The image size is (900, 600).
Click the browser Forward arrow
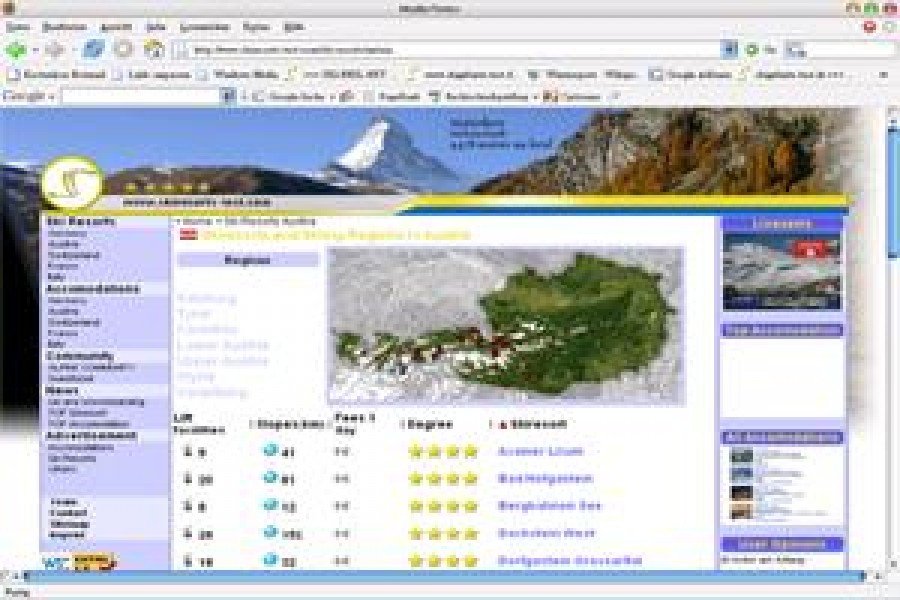(55, 50)
